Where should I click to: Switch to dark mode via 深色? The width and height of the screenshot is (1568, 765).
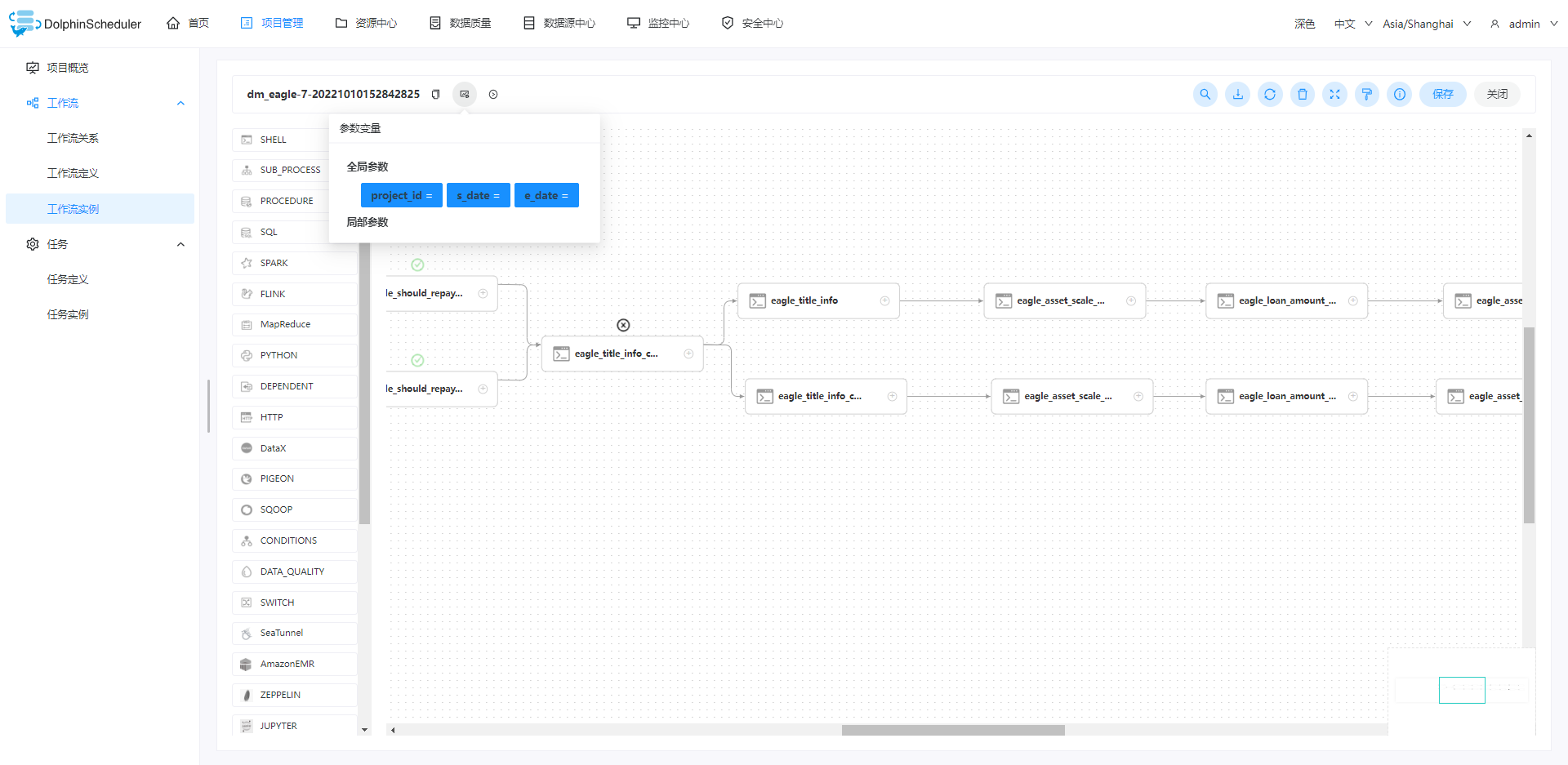[1305, 24]
